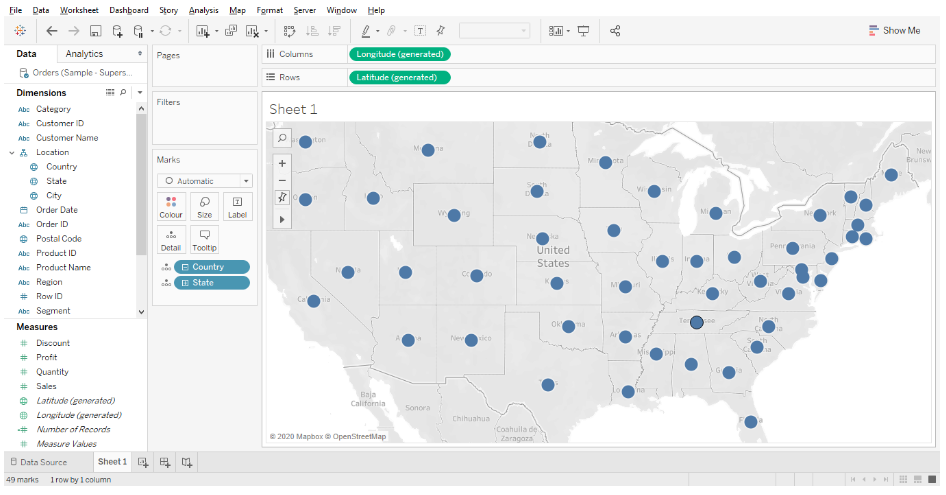This screenshot has width=946, height=495.
Task: Collapse the Location hierarchy
Action: [11, 153]
